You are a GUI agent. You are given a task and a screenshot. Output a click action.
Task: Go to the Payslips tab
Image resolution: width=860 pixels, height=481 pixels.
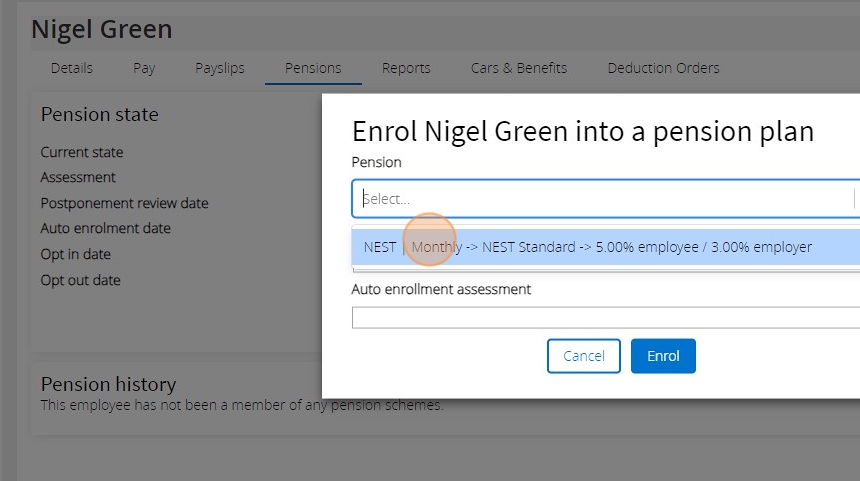220,68
